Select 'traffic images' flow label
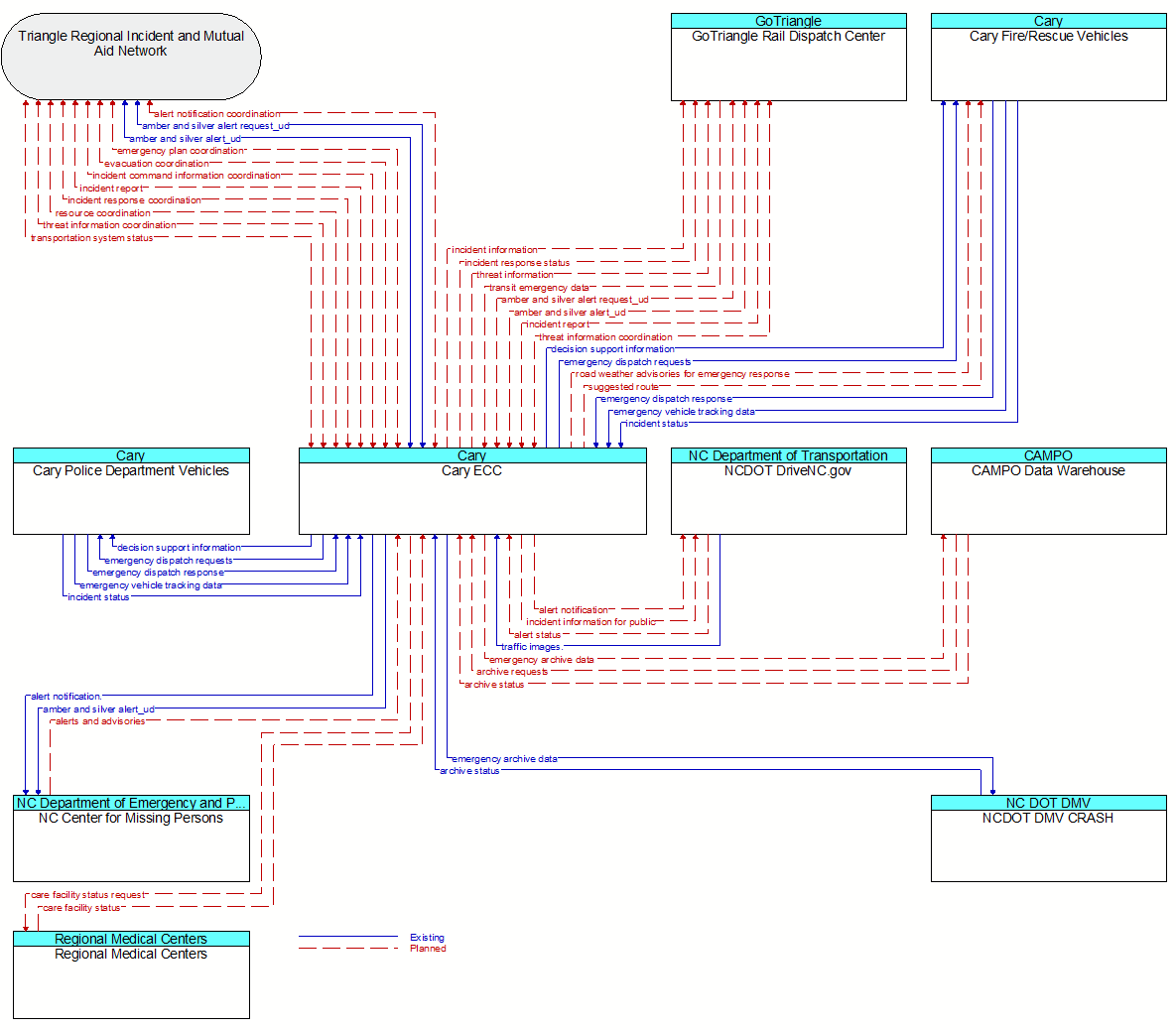The width and height of the screenshot is (1176, 1030). [531, 647]
